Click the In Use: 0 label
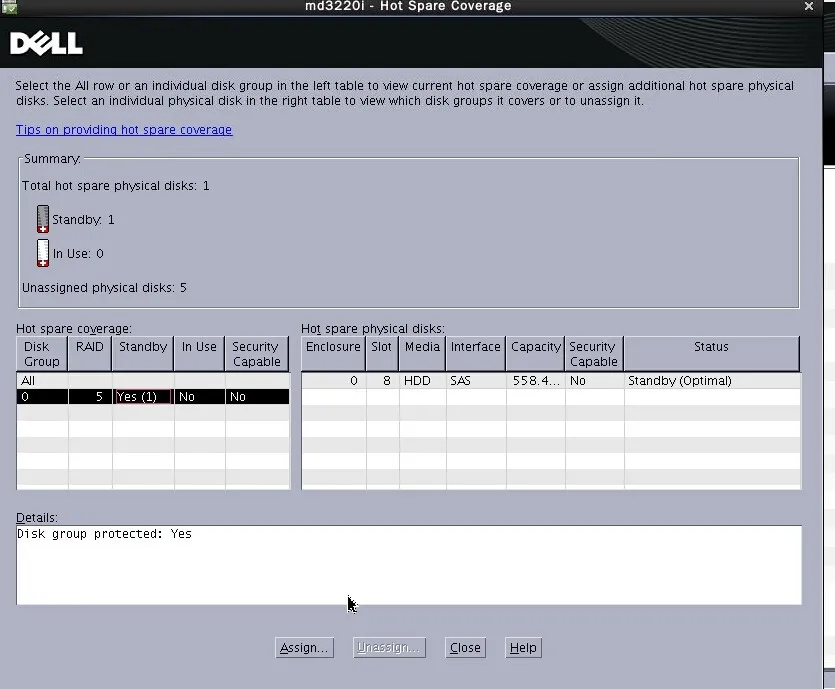Viewport: 835px width, 689px height. click(x=78, y=253)
